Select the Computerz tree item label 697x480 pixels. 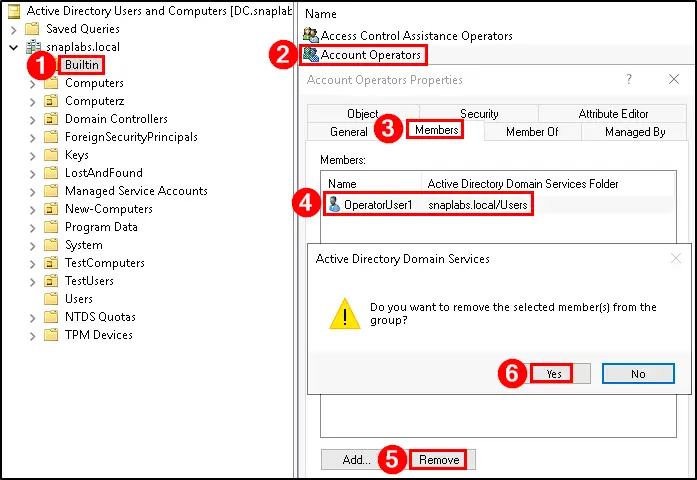tap(95, 101)
